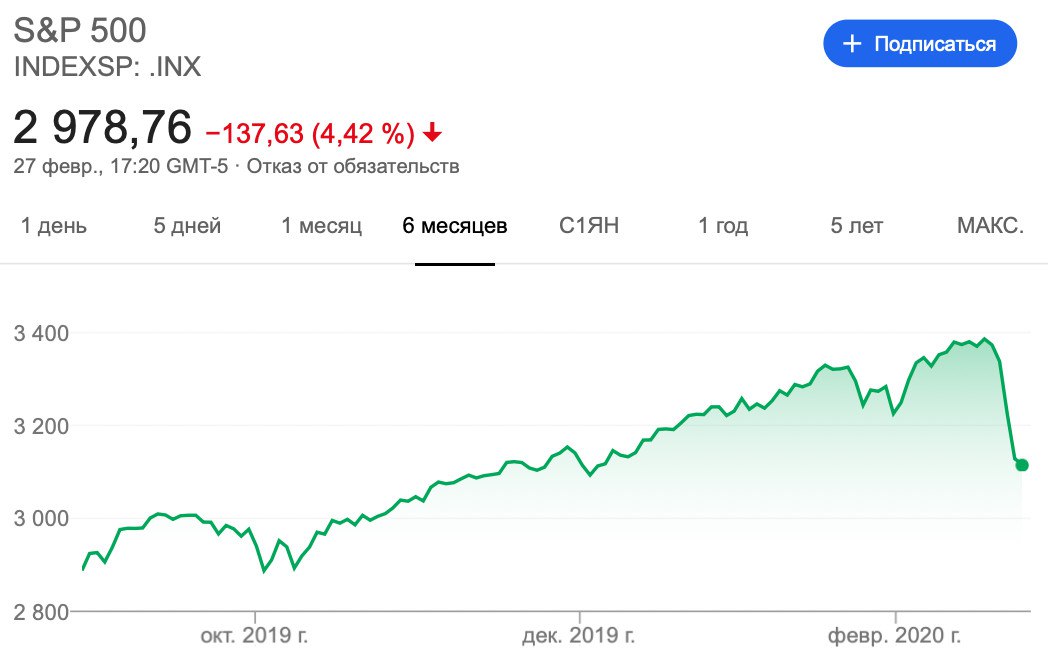The image size is (1048, 658).
Task: Click the дек. 2019 г. axis label
Action: pos(579,636)
